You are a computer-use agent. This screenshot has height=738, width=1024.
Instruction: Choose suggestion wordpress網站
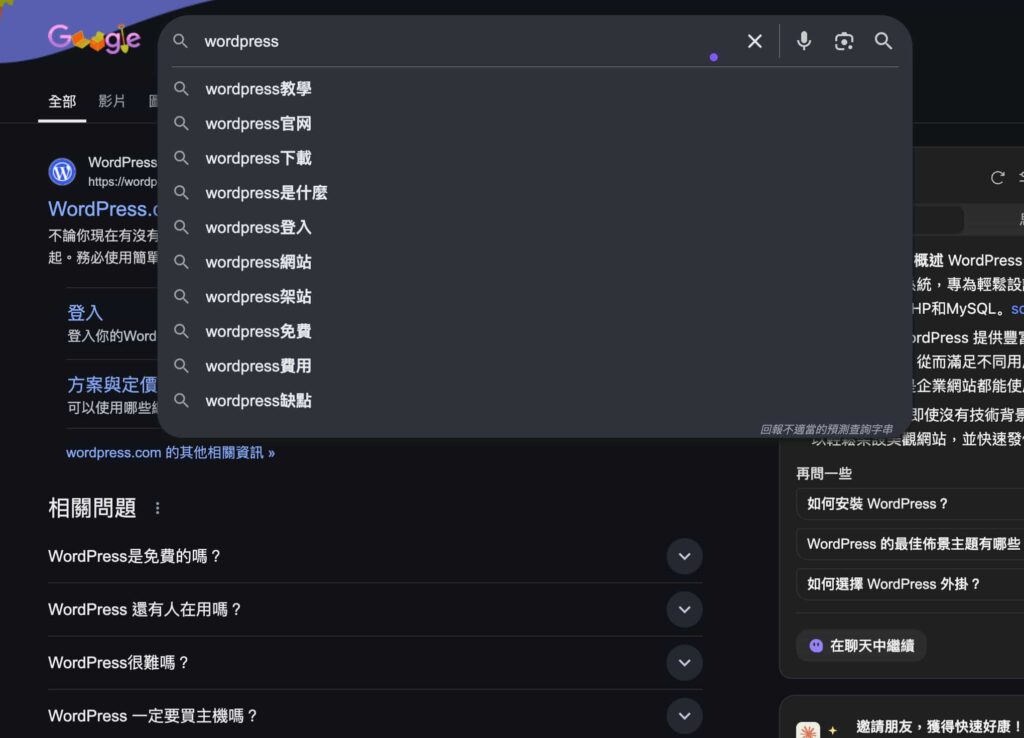click(x=535, y=262)
